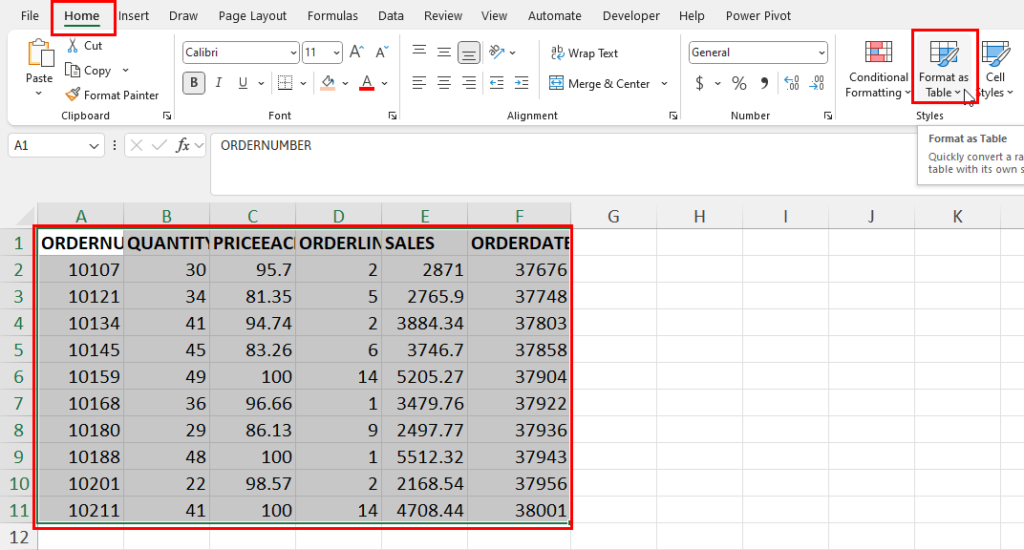This screenshot has width=1024, height=550.
Task: Toggle bottom vertical alignment
Action: [469, 52]
